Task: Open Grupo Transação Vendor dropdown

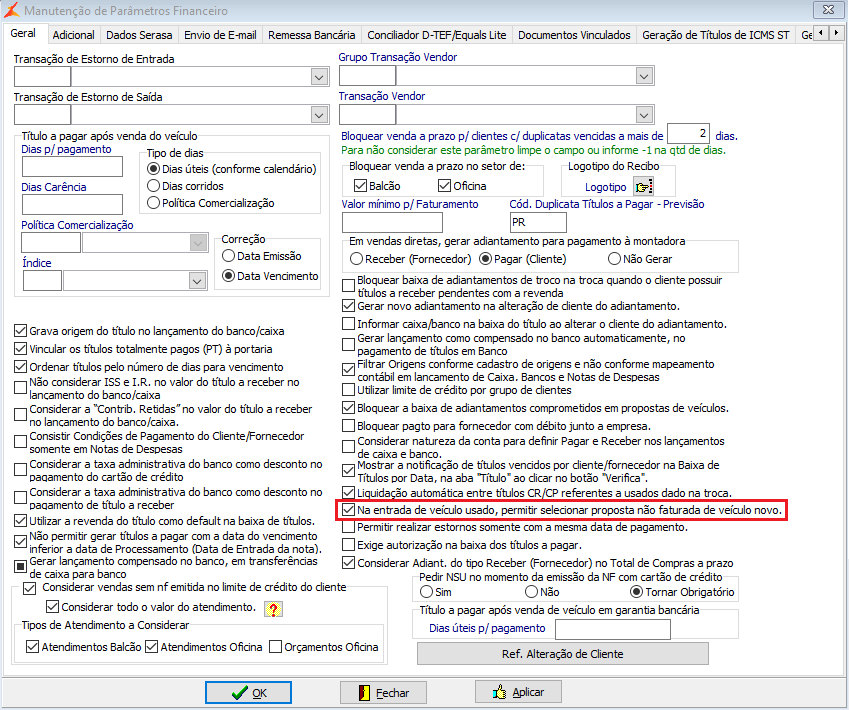Action: [x=644, y=76]
